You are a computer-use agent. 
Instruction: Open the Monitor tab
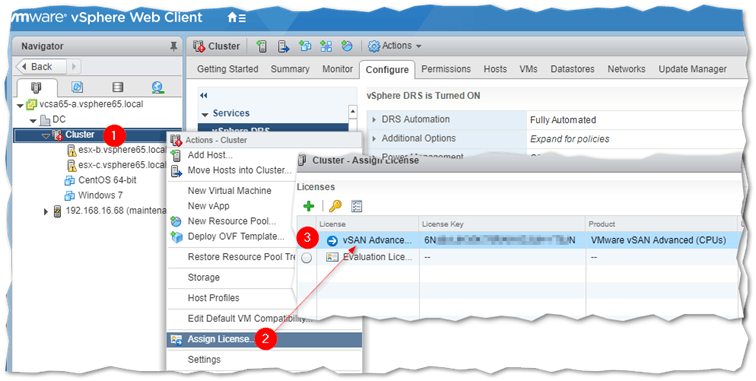(x=338, y=69)
